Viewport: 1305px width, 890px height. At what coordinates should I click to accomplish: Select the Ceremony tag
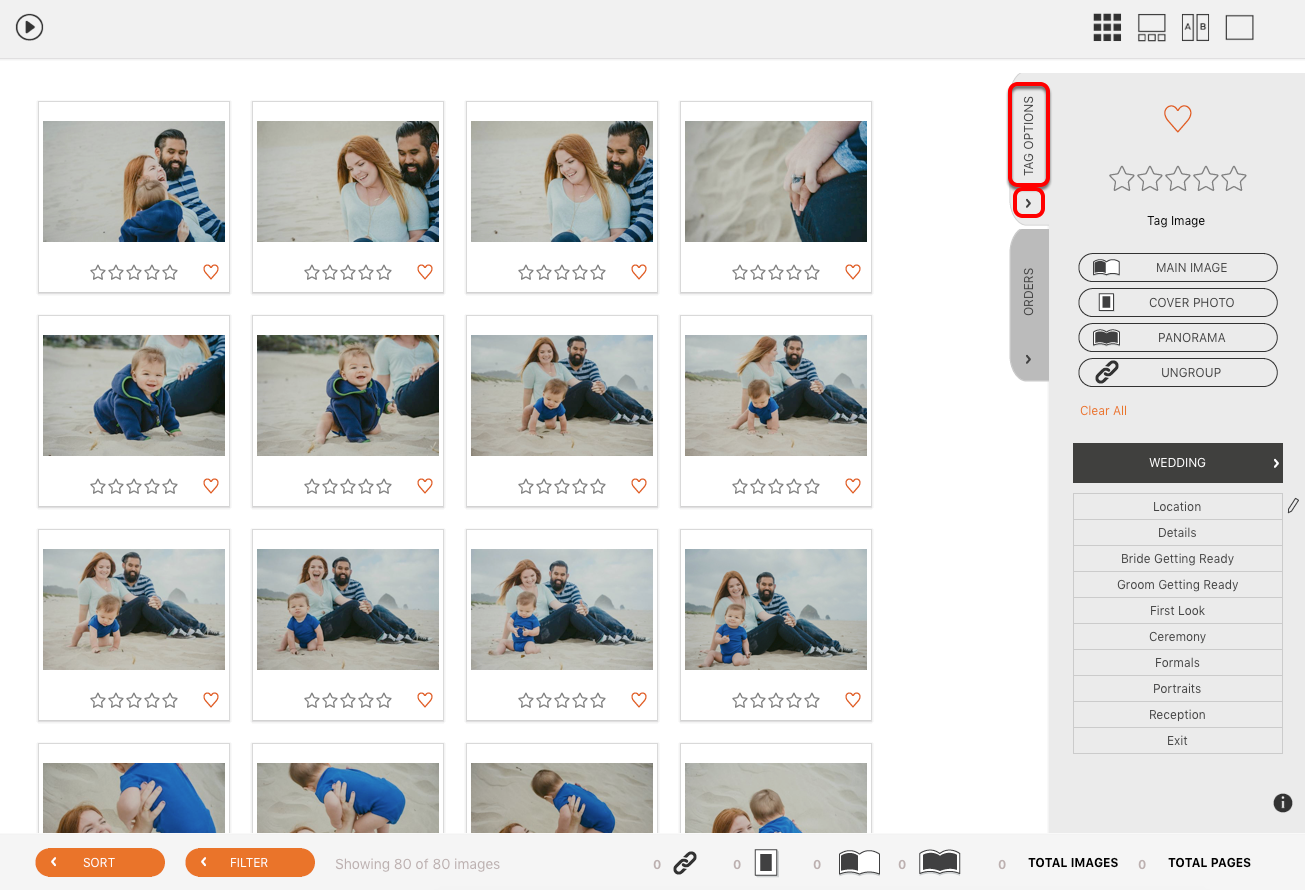(x=1177, y=637)
